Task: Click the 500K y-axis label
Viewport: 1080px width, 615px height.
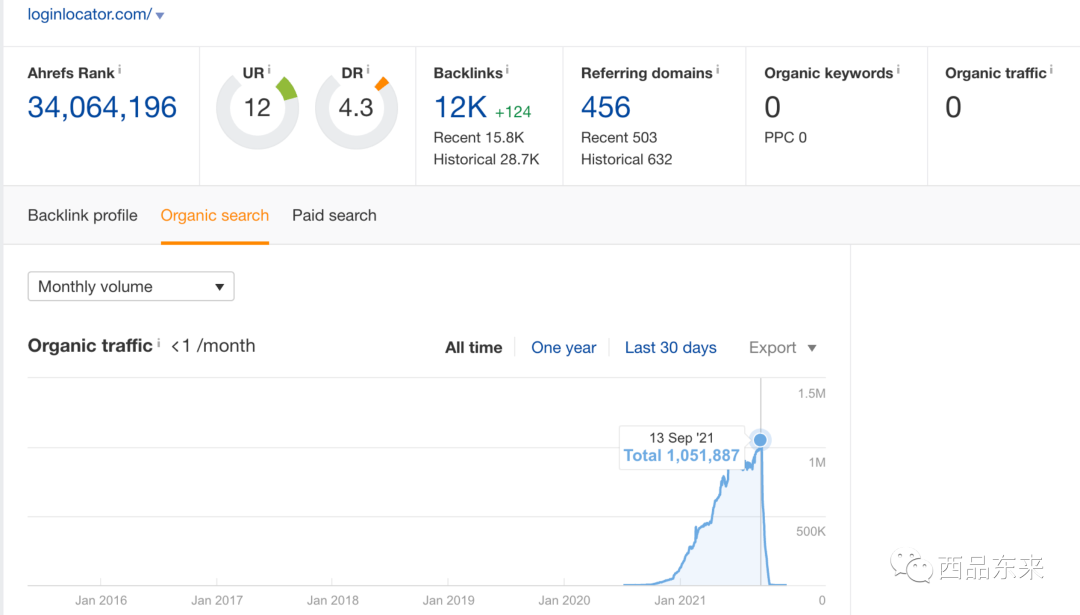Action: (x=811, y=532)
